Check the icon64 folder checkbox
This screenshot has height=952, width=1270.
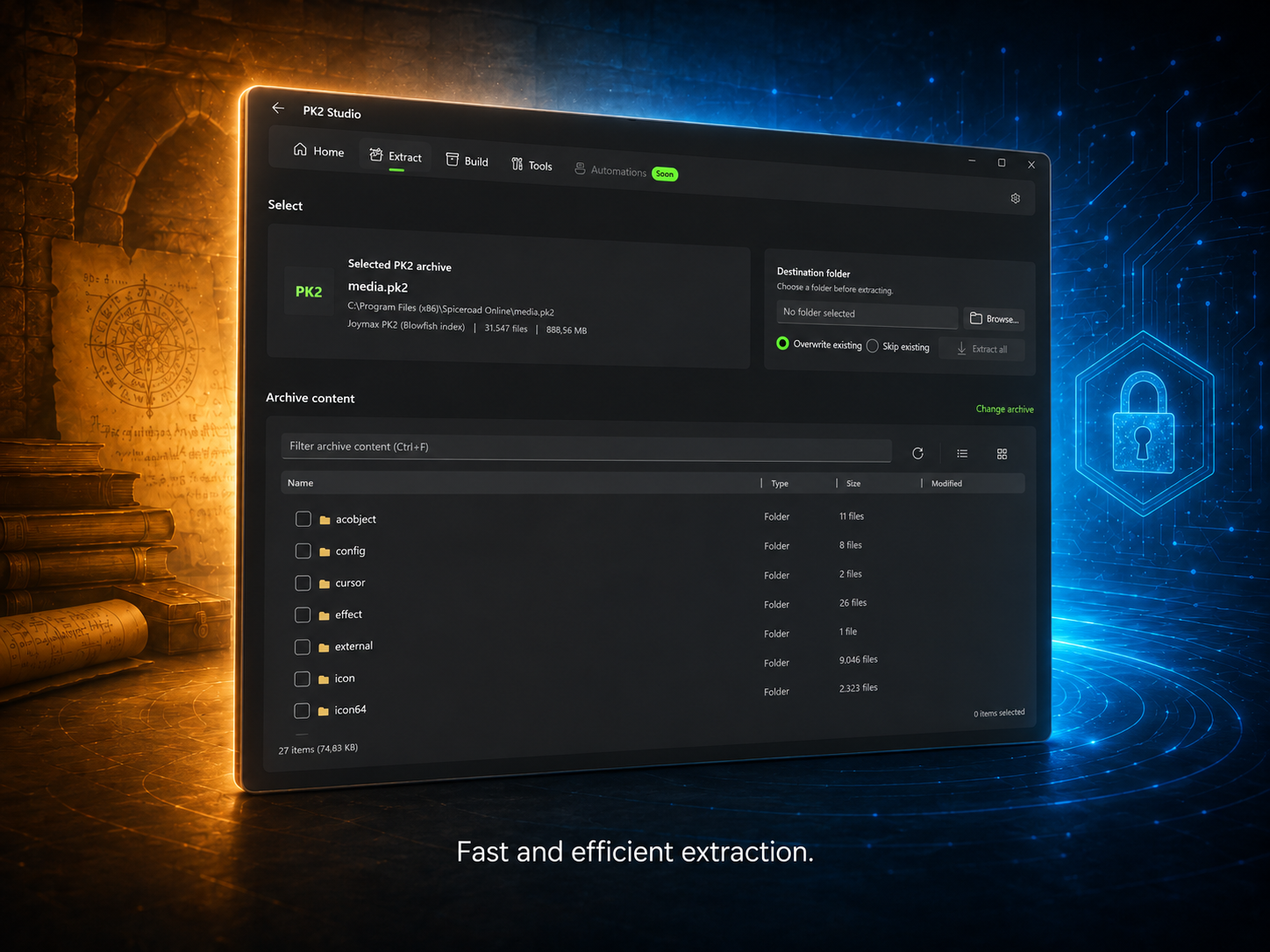(302, 710)
